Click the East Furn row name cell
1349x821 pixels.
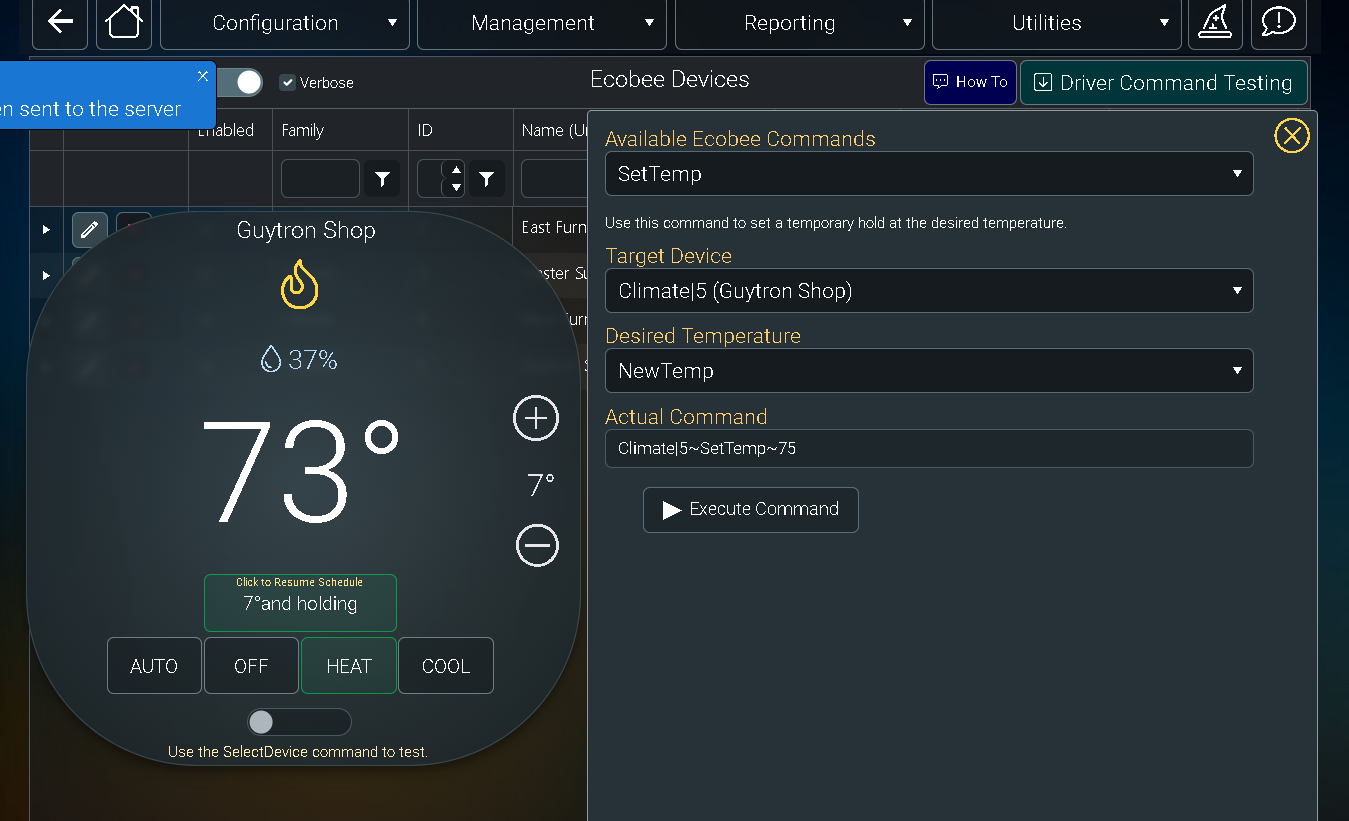click(x=554, y=227)
